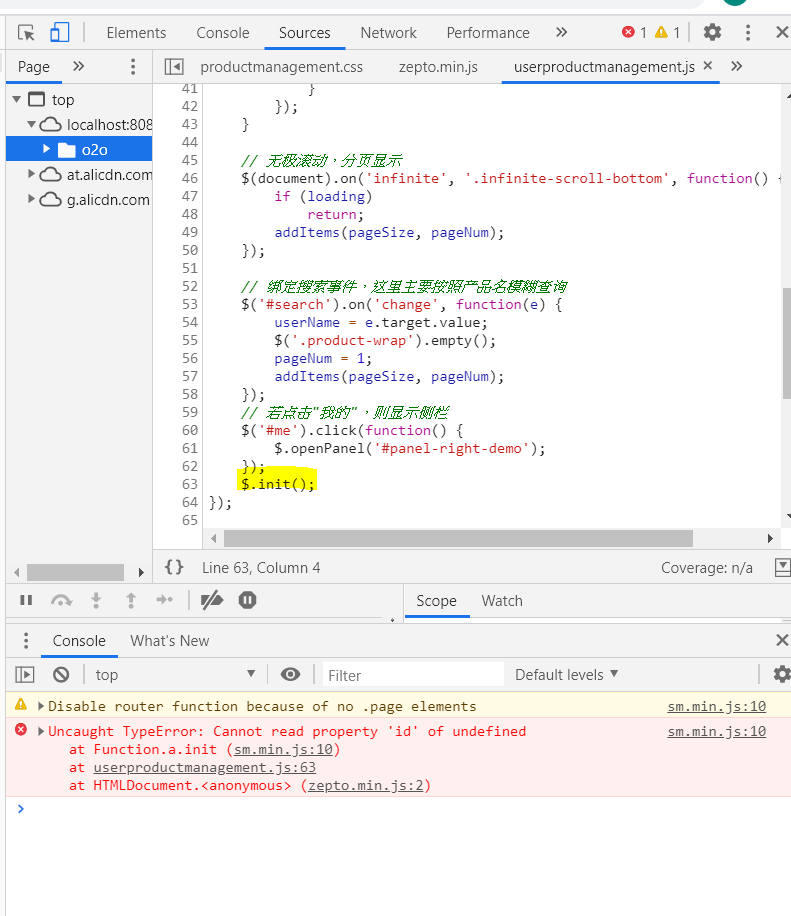The height and width of the screenshot is (916, 791).
Task: Expand the Disable router function warning
Action: point(41,706)
